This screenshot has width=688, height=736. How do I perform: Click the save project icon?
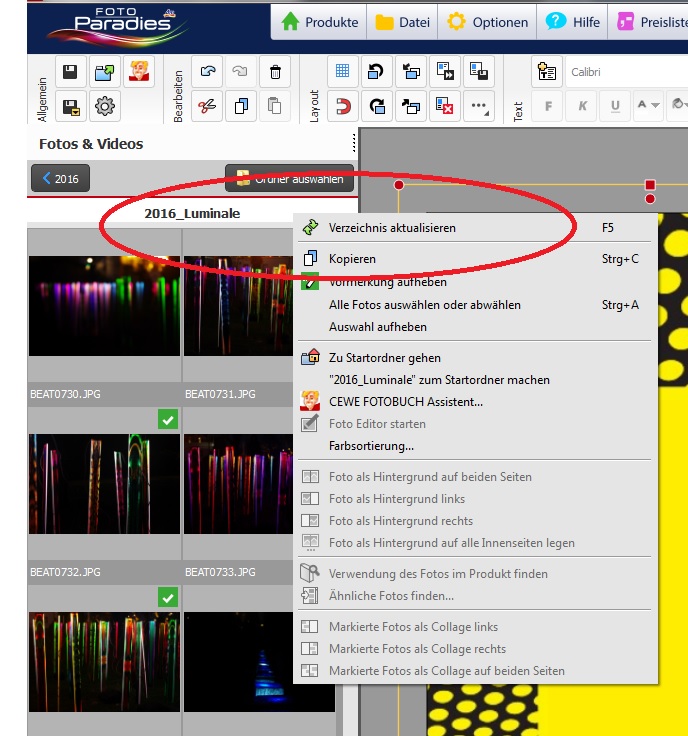pyautogui.click(x=70, y=72)
